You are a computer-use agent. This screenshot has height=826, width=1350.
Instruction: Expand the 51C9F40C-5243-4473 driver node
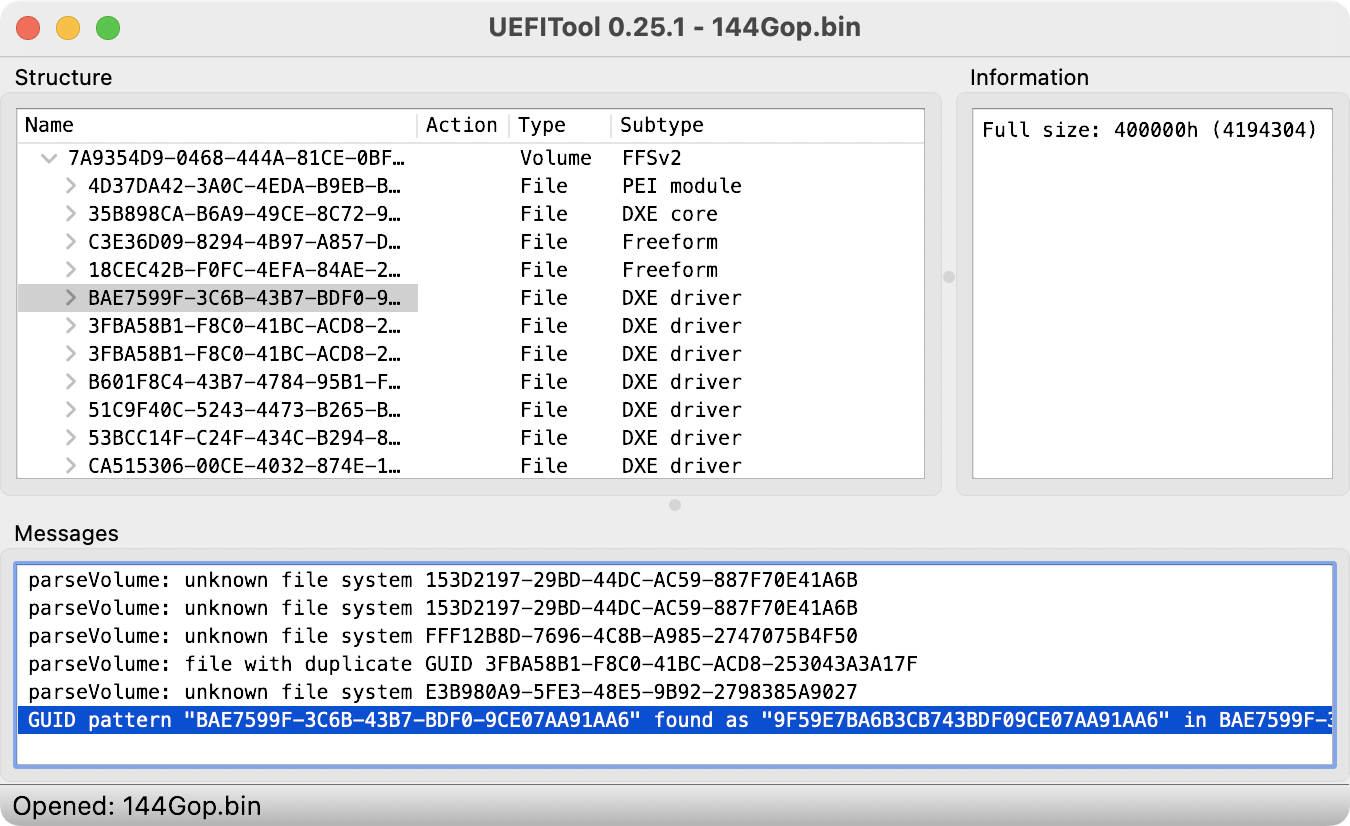coord(71,410)
